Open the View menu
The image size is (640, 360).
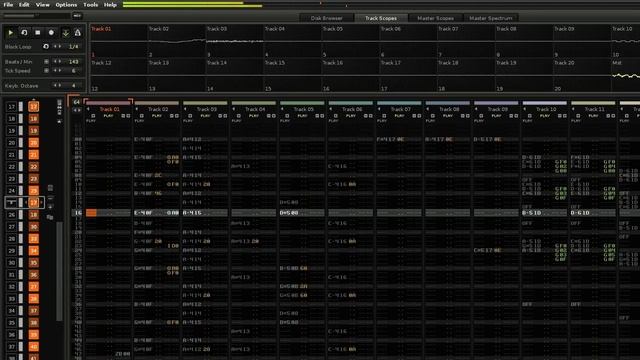click(42, 5)
